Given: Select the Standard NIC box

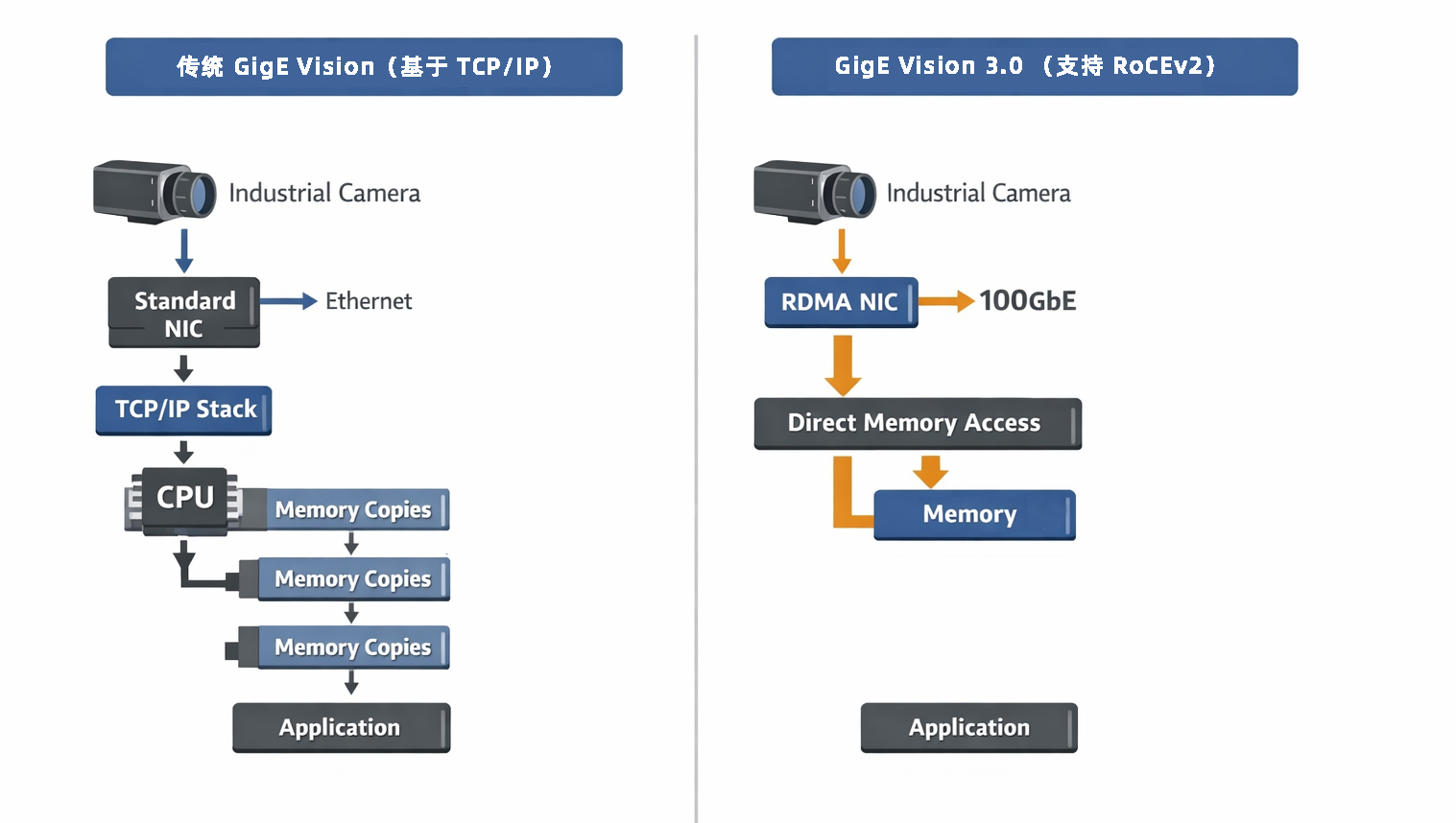Looking at the screenshot, I should (x=184, y=313).
